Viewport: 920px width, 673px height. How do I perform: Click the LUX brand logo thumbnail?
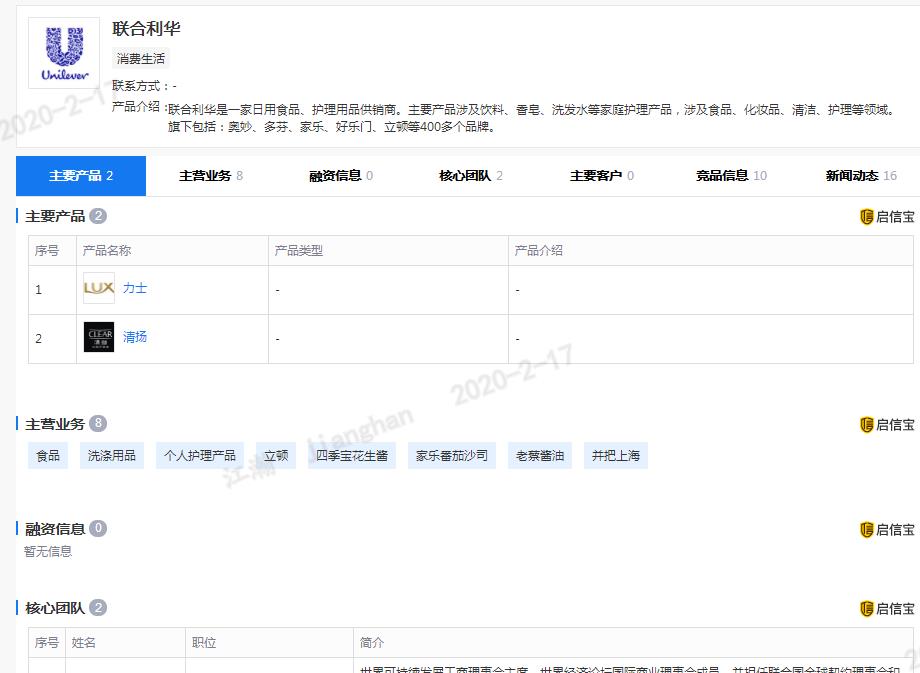(x=98, y=288)
